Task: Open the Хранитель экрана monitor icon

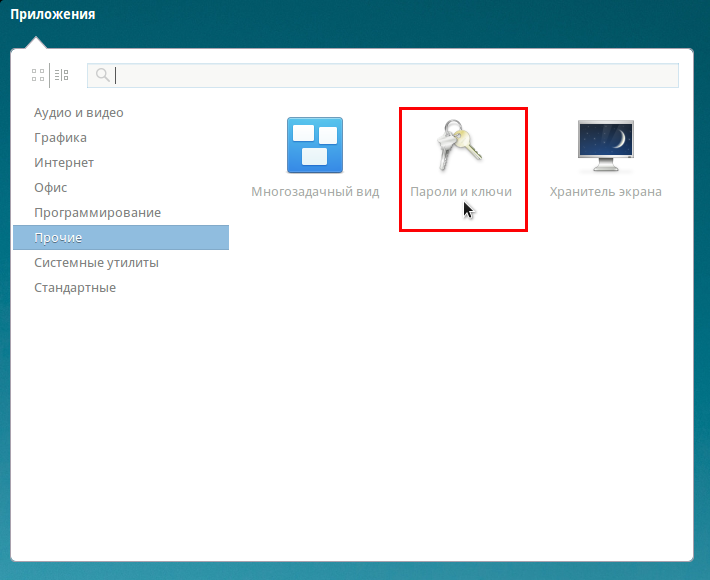Action: [x=606, y=146]
